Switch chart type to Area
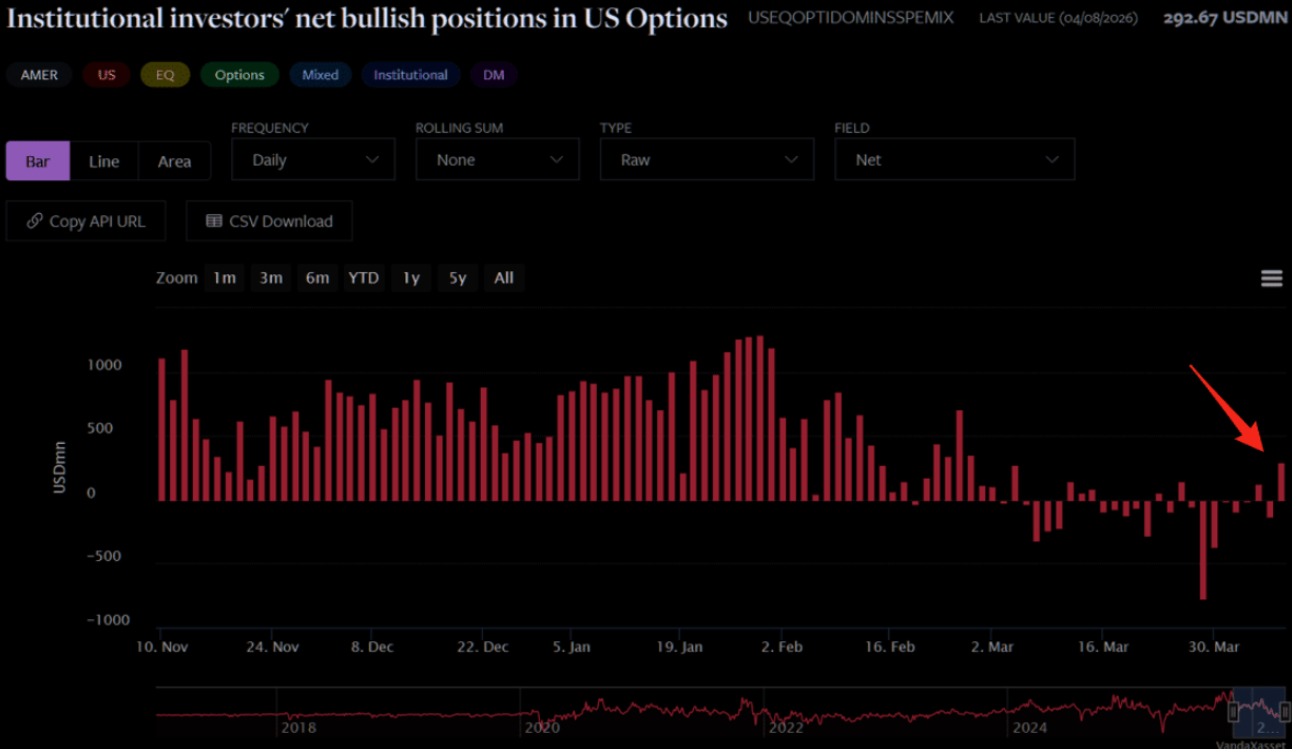This screenshot has height=749, width=1292. click(x=174, y=161)
